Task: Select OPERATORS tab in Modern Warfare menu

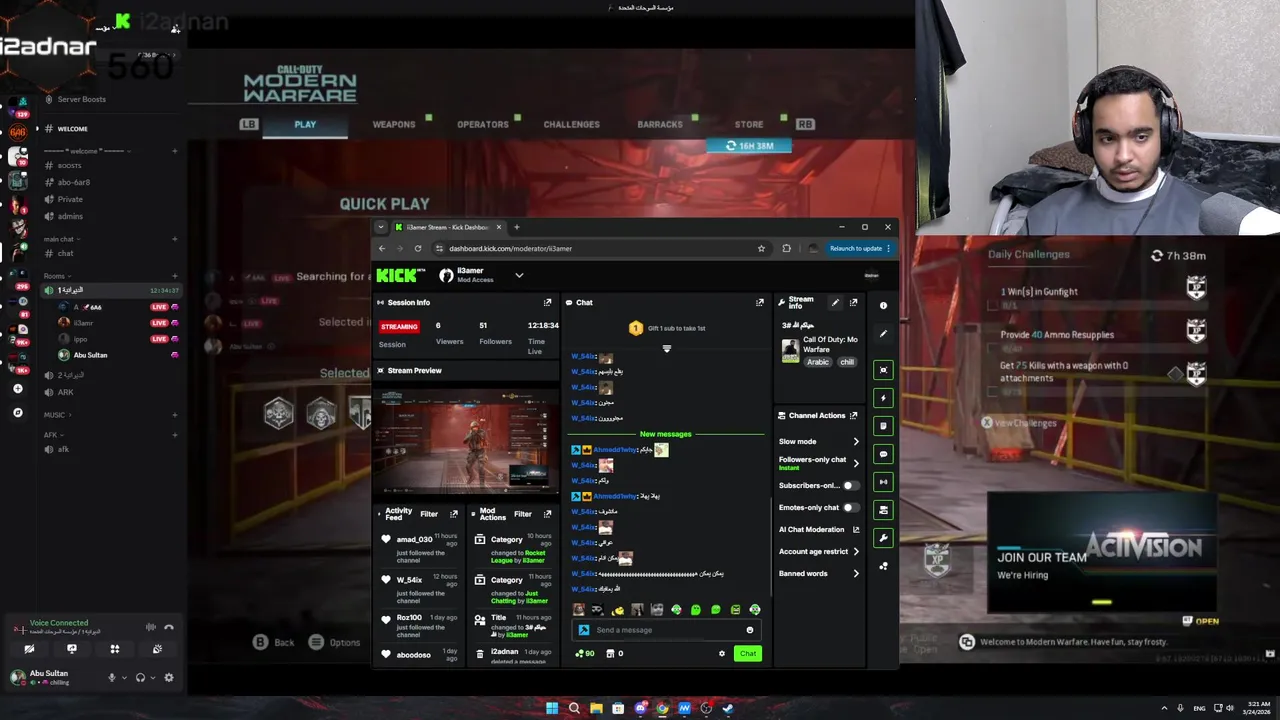Action: coord(483,124)
